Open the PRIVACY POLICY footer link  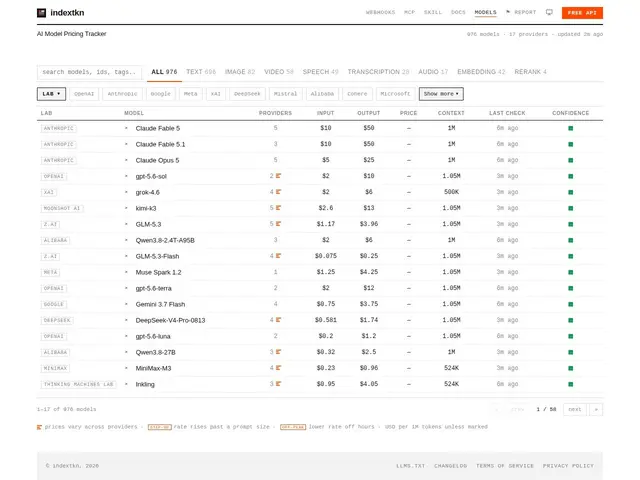coord(568,466)
